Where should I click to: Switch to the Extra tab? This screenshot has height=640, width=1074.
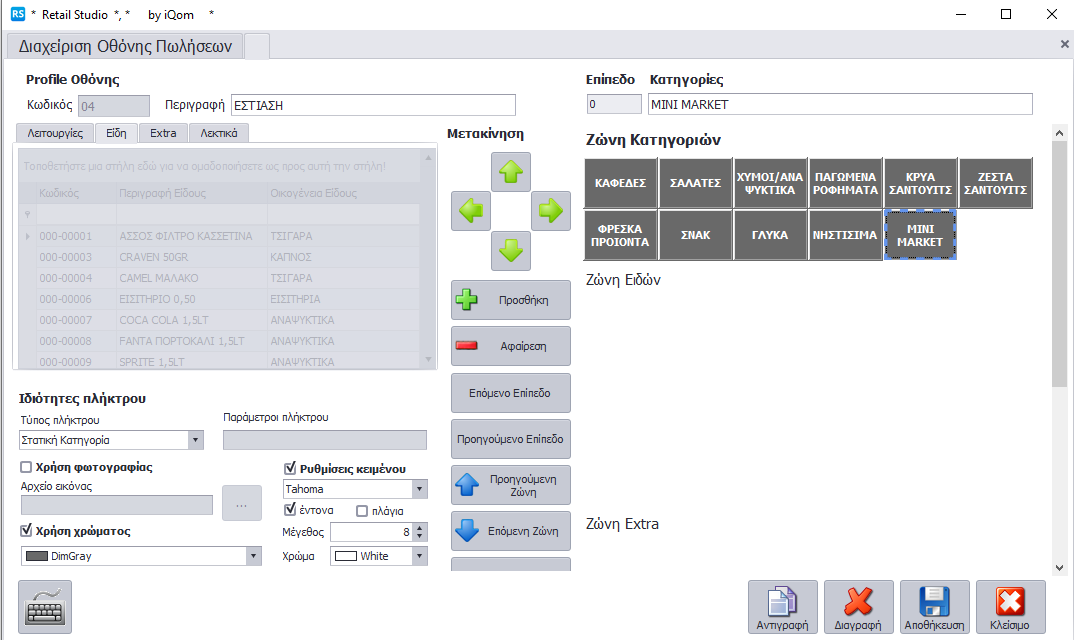163,132
